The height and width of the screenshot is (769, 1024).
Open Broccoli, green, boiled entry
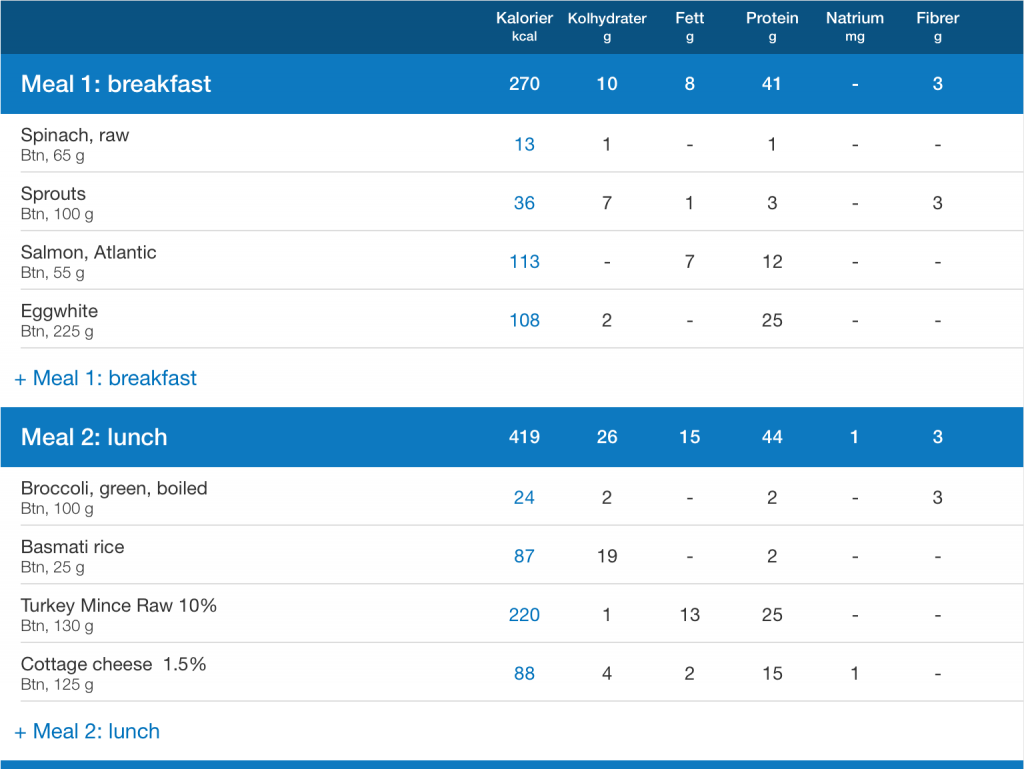(114, 497)
